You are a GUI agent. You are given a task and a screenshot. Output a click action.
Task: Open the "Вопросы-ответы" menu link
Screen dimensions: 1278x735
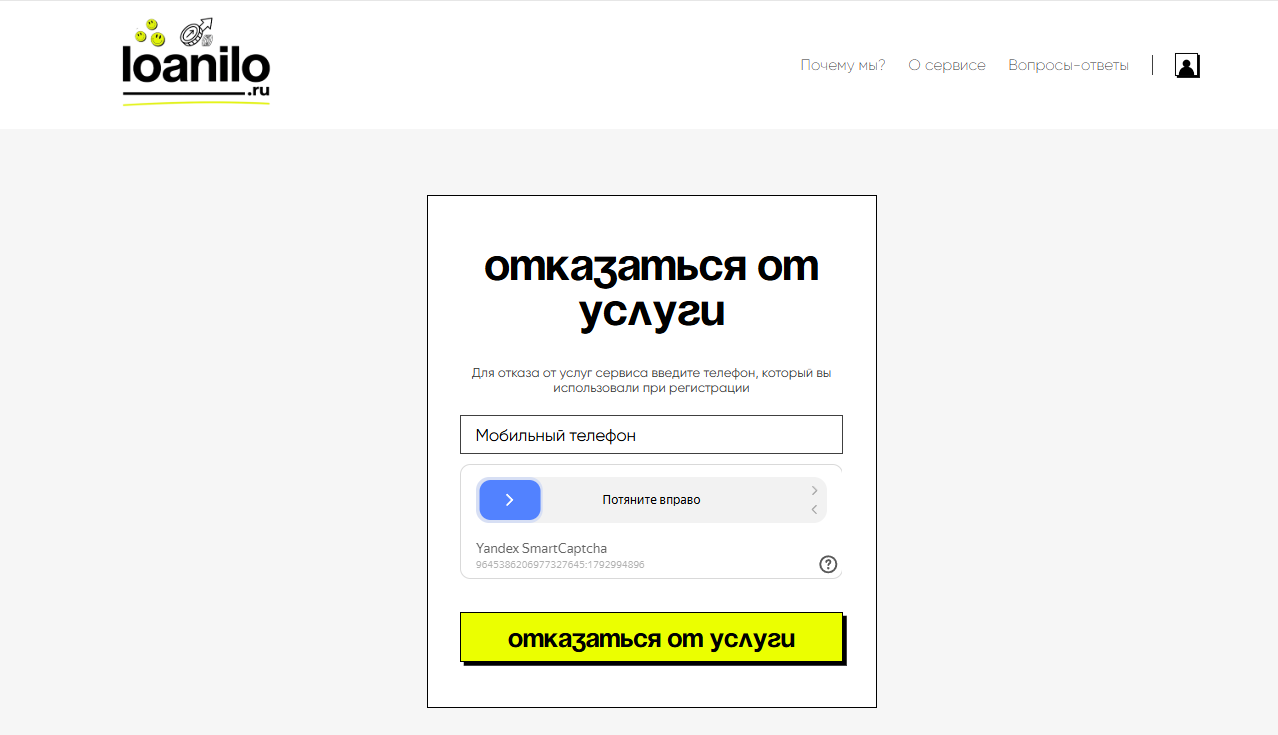(1068, 65)
